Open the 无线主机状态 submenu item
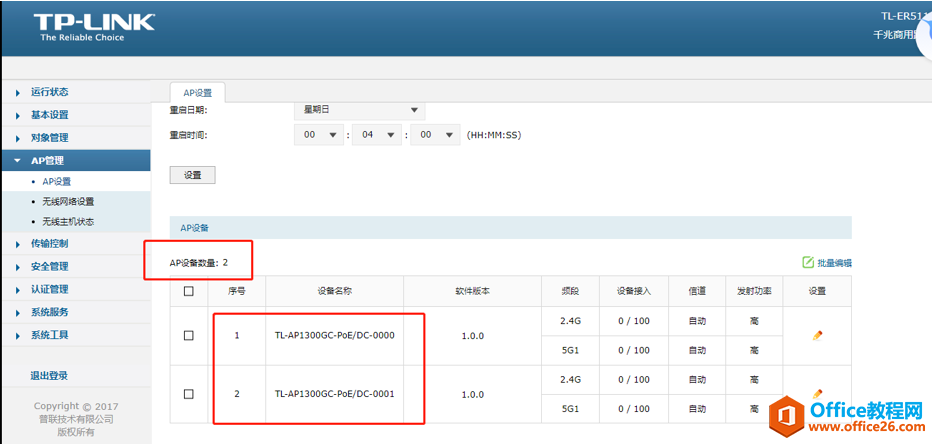The width and height of the screenshot is (932, 444). pyautogui.click(x=68, y=222)
